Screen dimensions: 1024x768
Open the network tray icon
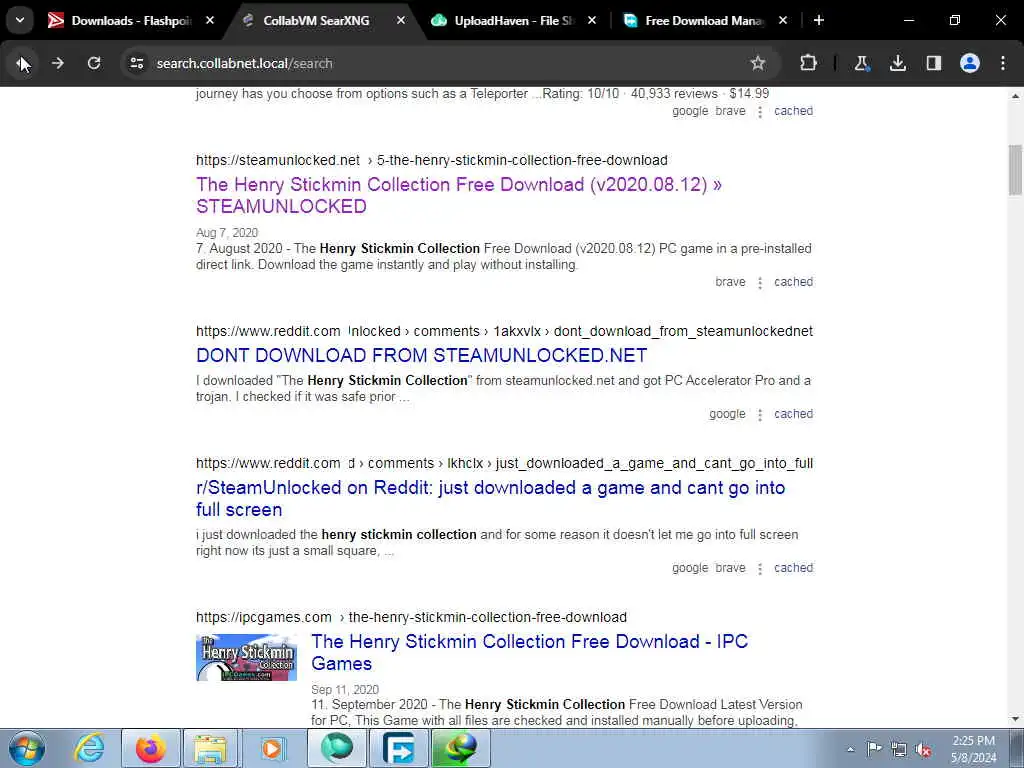(x=899, y=749)
